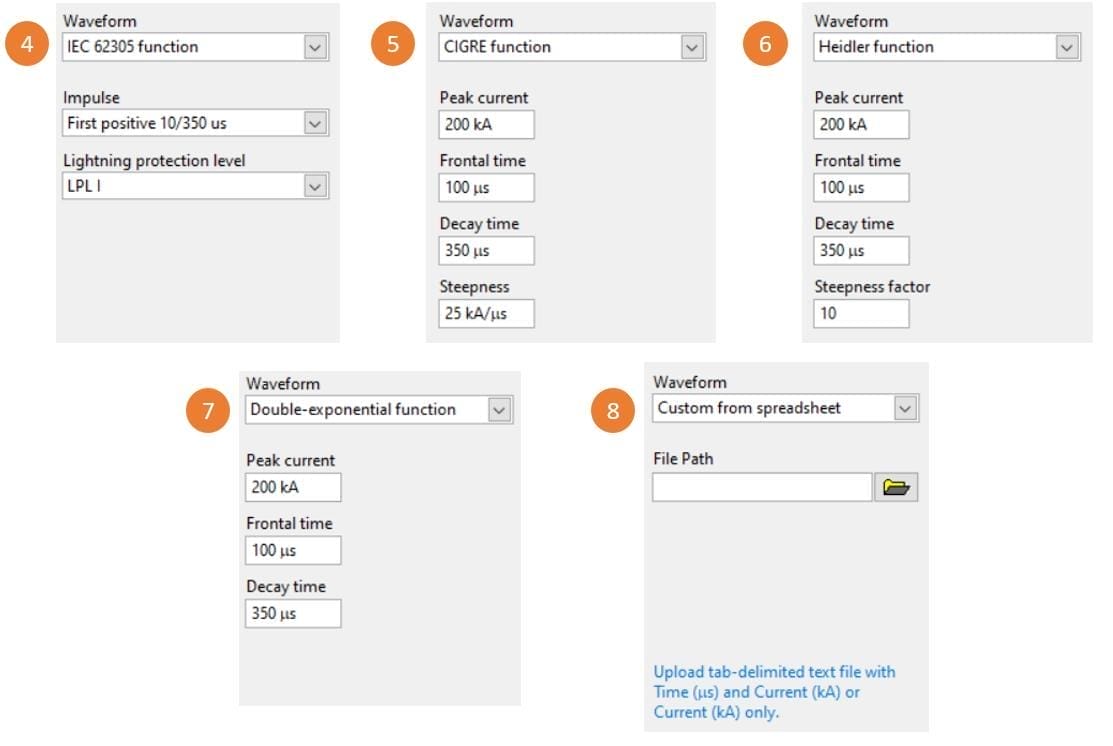Click the empty File Path input box

[x=763, y=486]
